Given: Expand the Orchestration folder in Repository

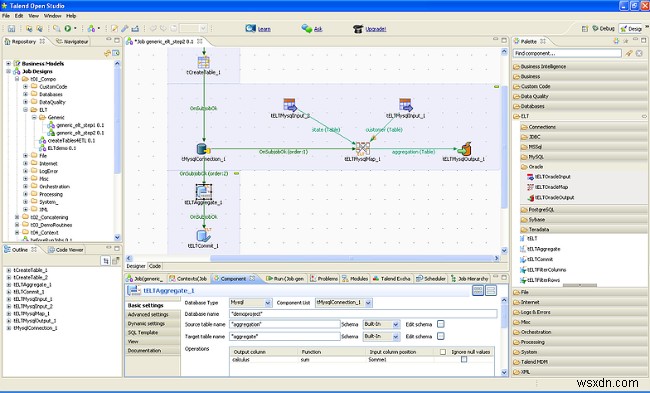Looking at the screenshot, I should click(x=25, y=187).
